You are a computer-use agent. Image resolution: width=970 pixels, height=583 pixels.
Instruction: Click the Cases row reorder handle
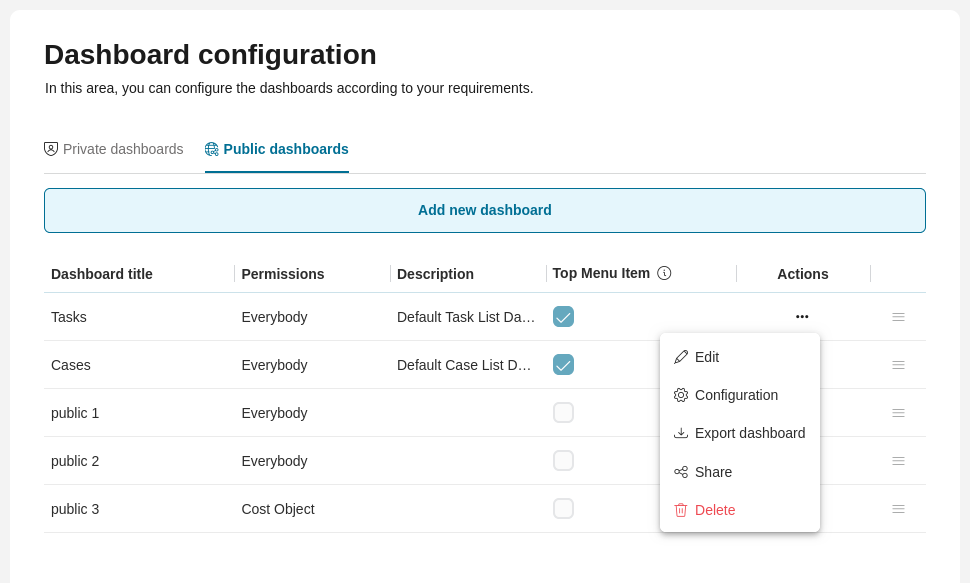pos(898,365)
